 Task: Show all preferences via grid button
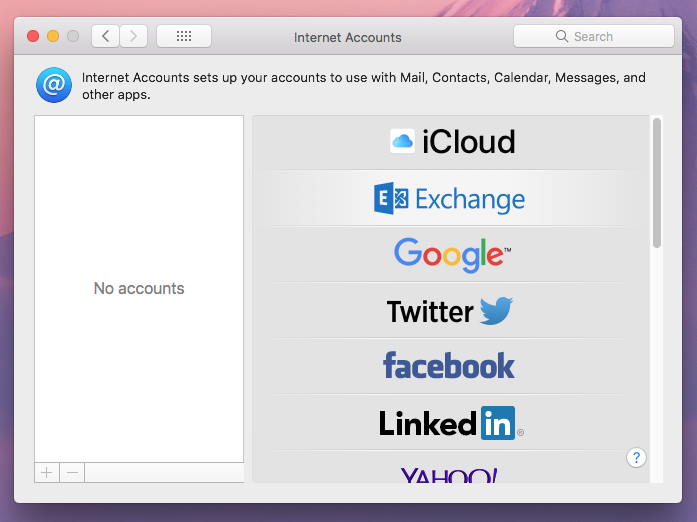pos(184,36)
